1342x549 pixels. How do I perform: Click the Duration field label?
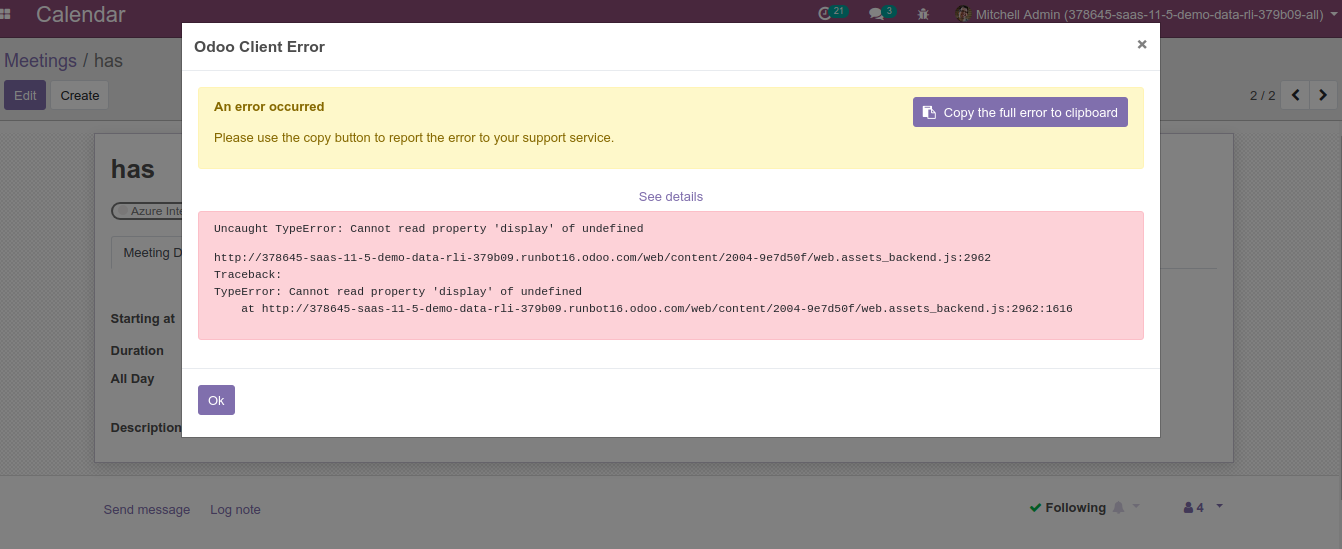click(x=137, y=351)
